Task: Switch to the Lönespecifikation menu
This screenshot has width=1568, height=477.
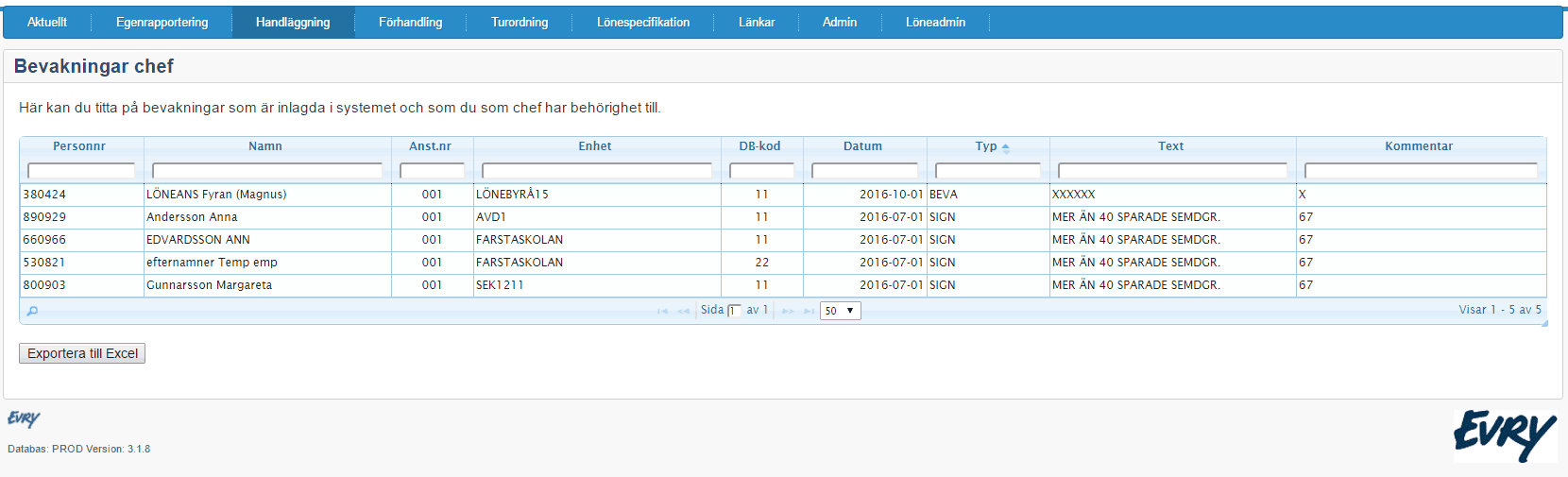Action: coord(642,23)
